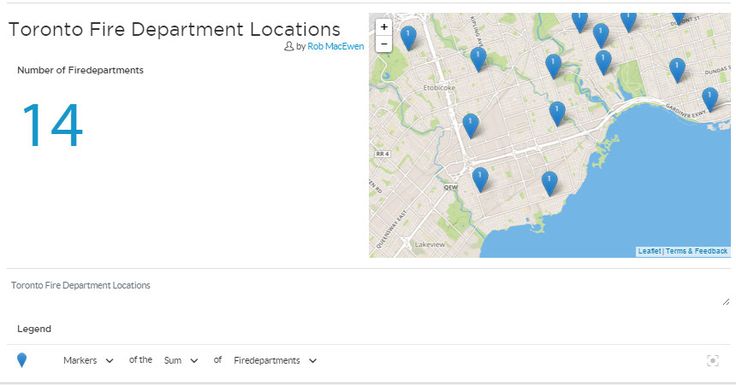The height and width of the screenshot is (385, 736).
Task: Click the Number of Firedepartments label
Action: click(x=80, y=70)
